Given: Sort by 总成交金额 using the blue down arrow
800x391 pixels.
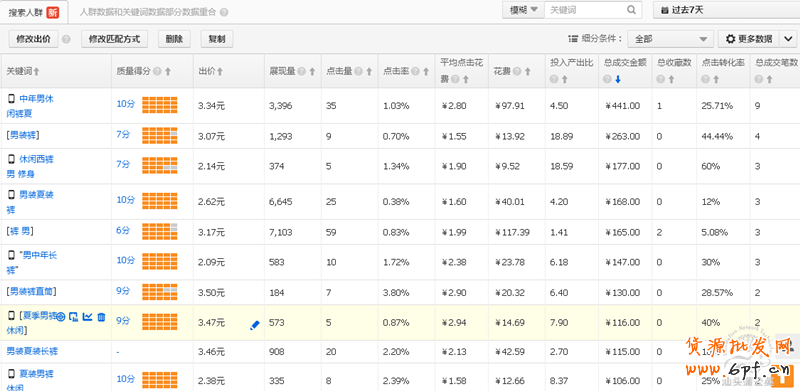Looking at the screenshot, I should pyautogui.click(x=617, y=79).
